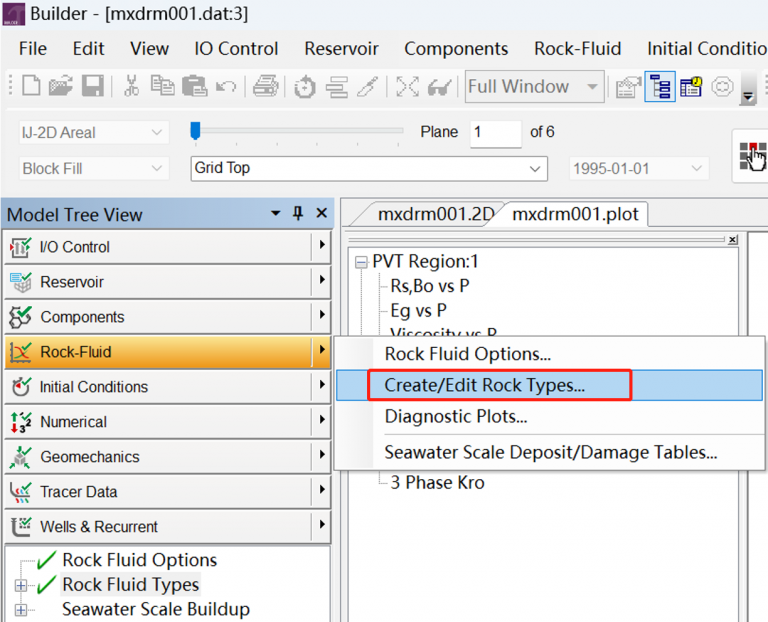The image size is (768, 622).
Task: Switch to the mxdrm001.2D tab
Action: click(x=436, y=214)
